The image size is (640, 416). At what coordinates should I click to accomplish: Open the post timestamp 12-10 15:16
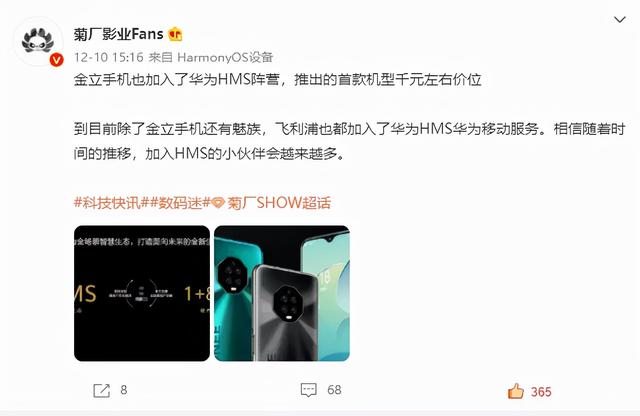pyautogui.click(x=109, y=57)
